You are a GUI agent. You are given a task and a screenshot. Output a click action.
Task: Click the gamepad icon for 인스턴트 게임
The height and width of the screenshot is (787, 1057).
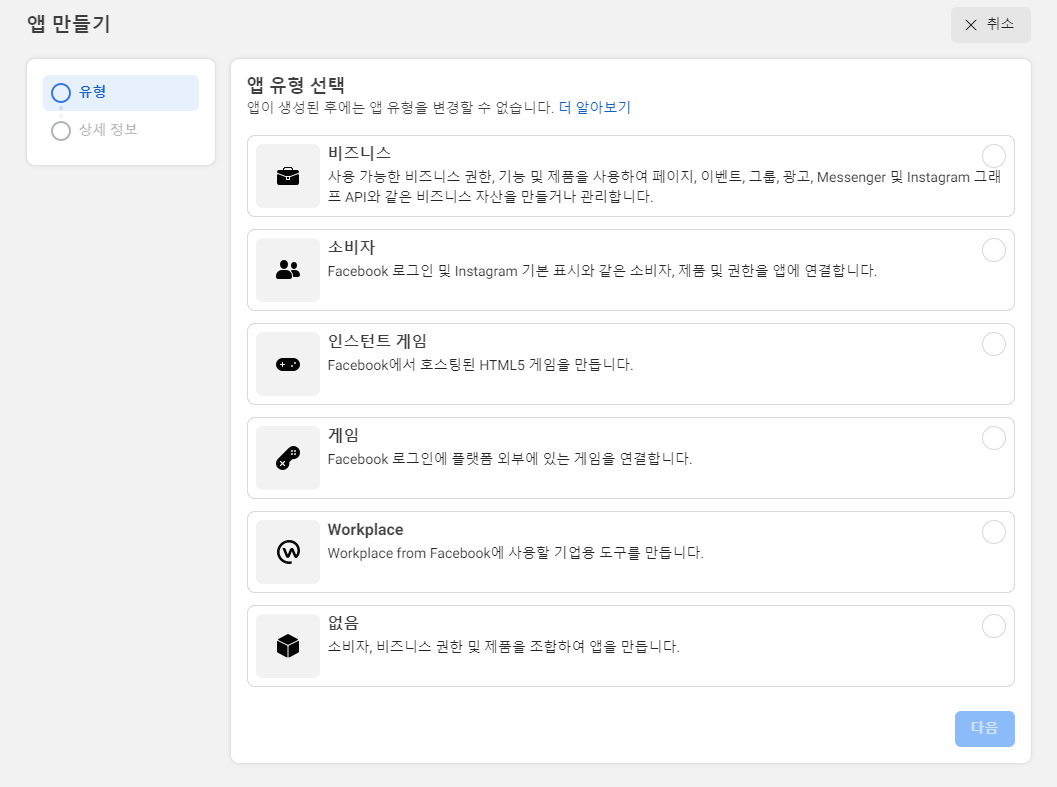click(x=288, y=364)
